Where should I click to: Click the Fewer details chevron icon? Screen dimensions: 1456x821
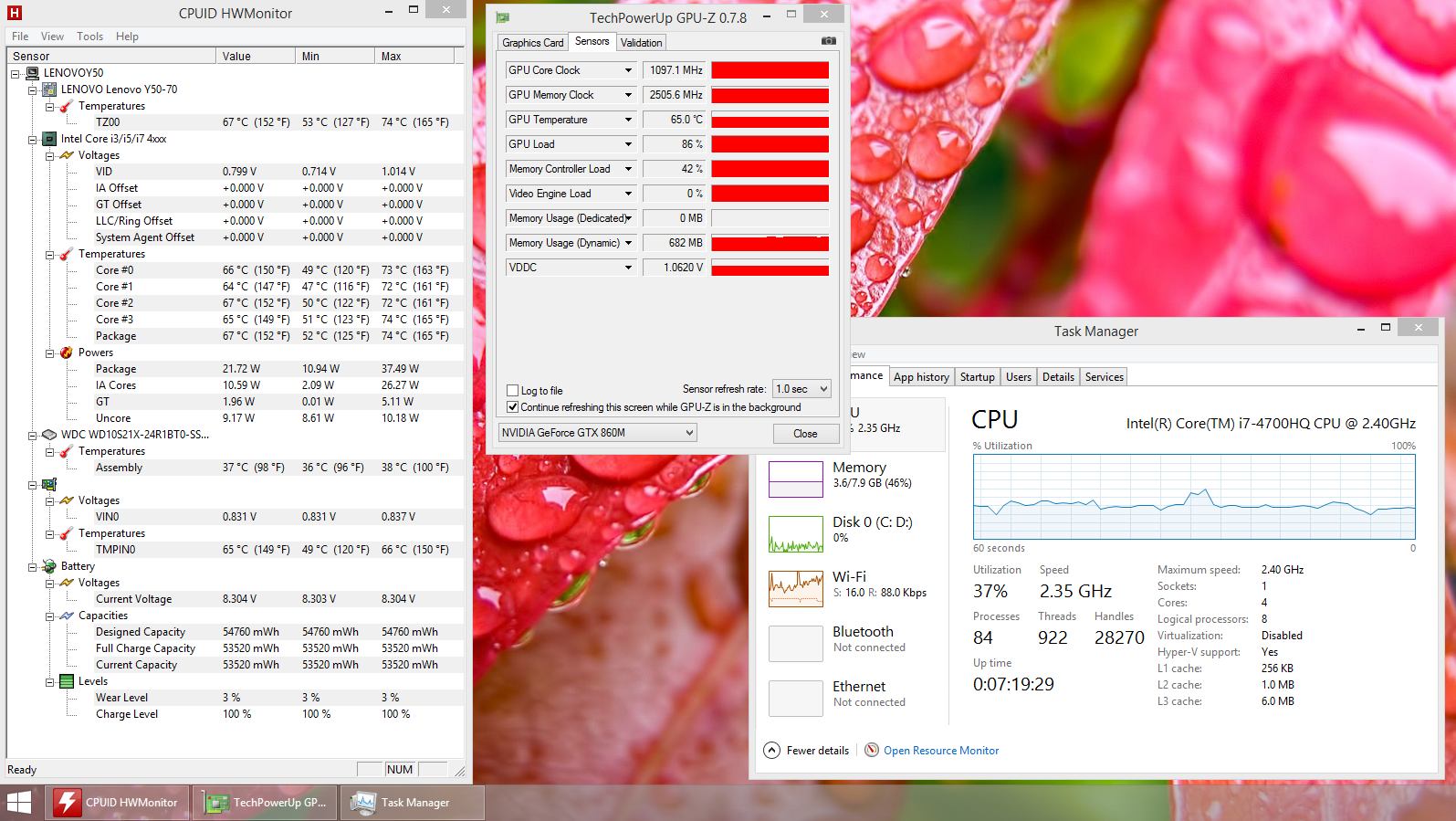[771, 750]
